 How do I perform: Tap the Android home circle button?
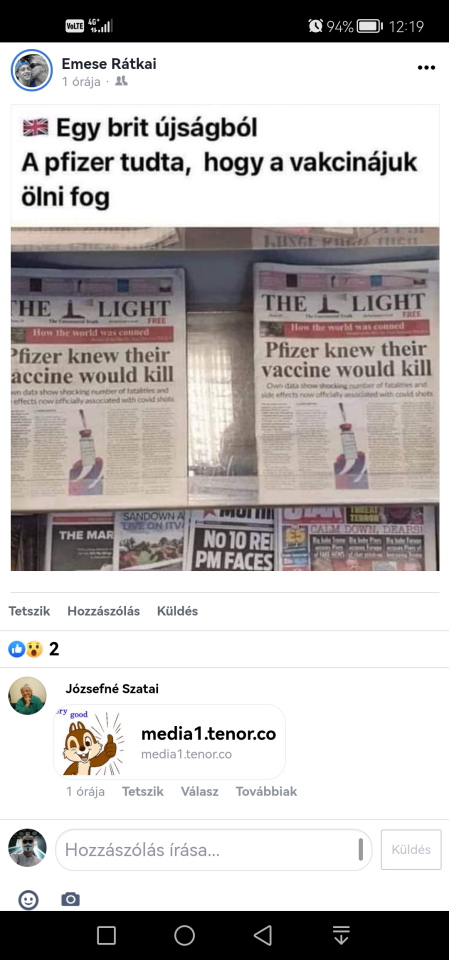[x=184, y=935]
